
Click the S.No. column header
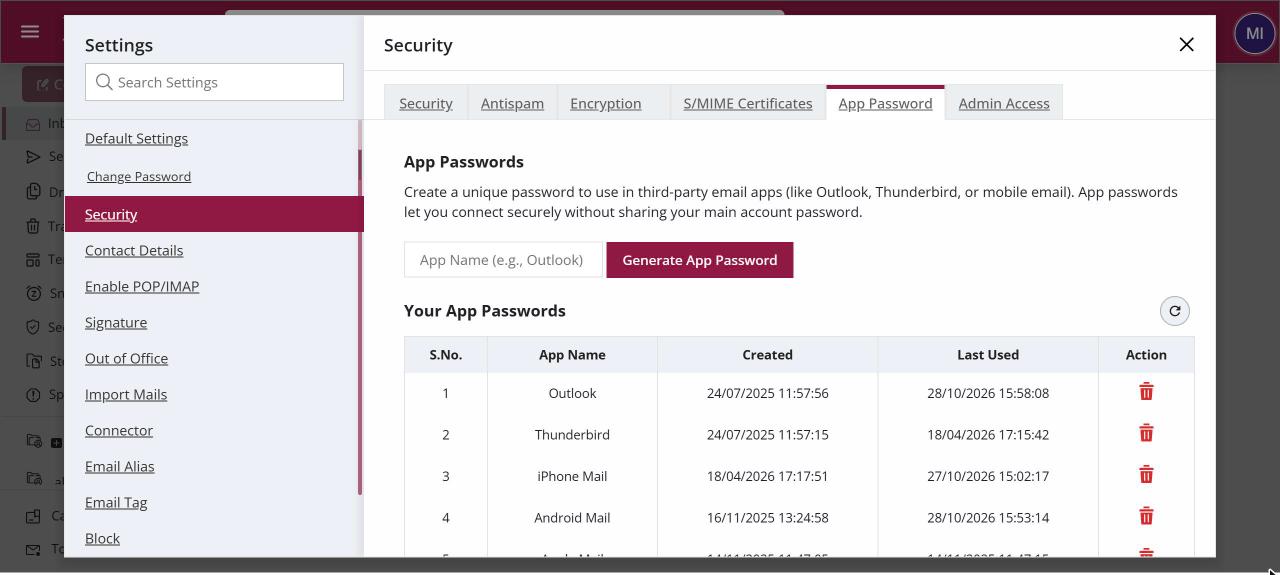[x=446, y=355]
